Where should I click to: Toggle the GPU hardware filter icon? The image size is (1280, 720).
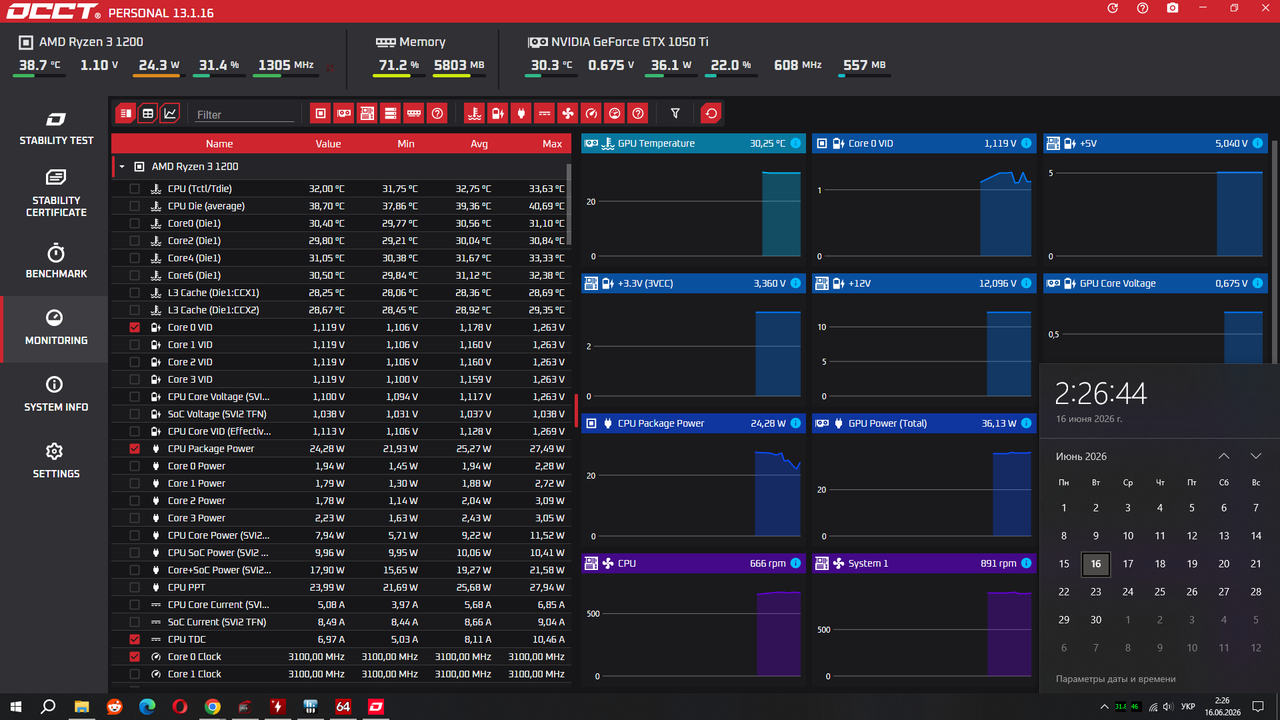click(x=344, y=113)
